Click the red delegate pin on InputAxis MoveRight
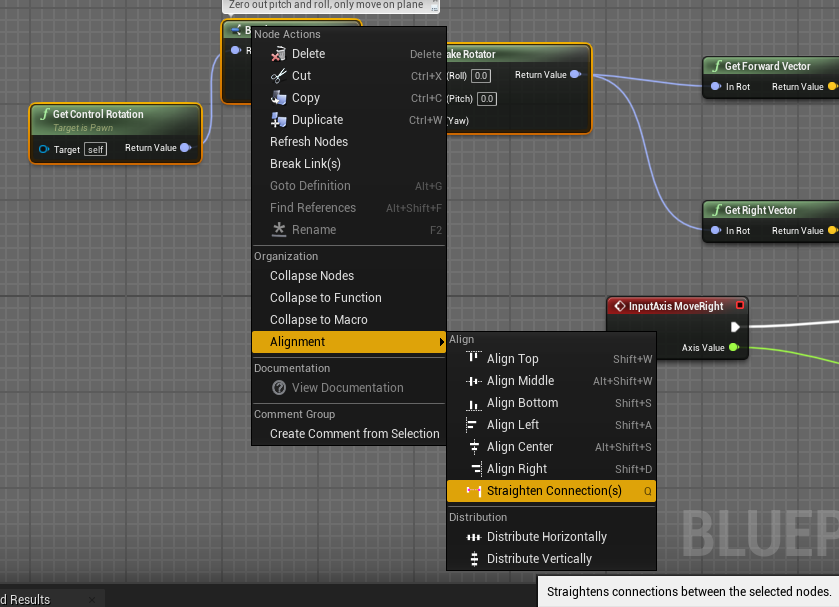 tap(740, 305)
